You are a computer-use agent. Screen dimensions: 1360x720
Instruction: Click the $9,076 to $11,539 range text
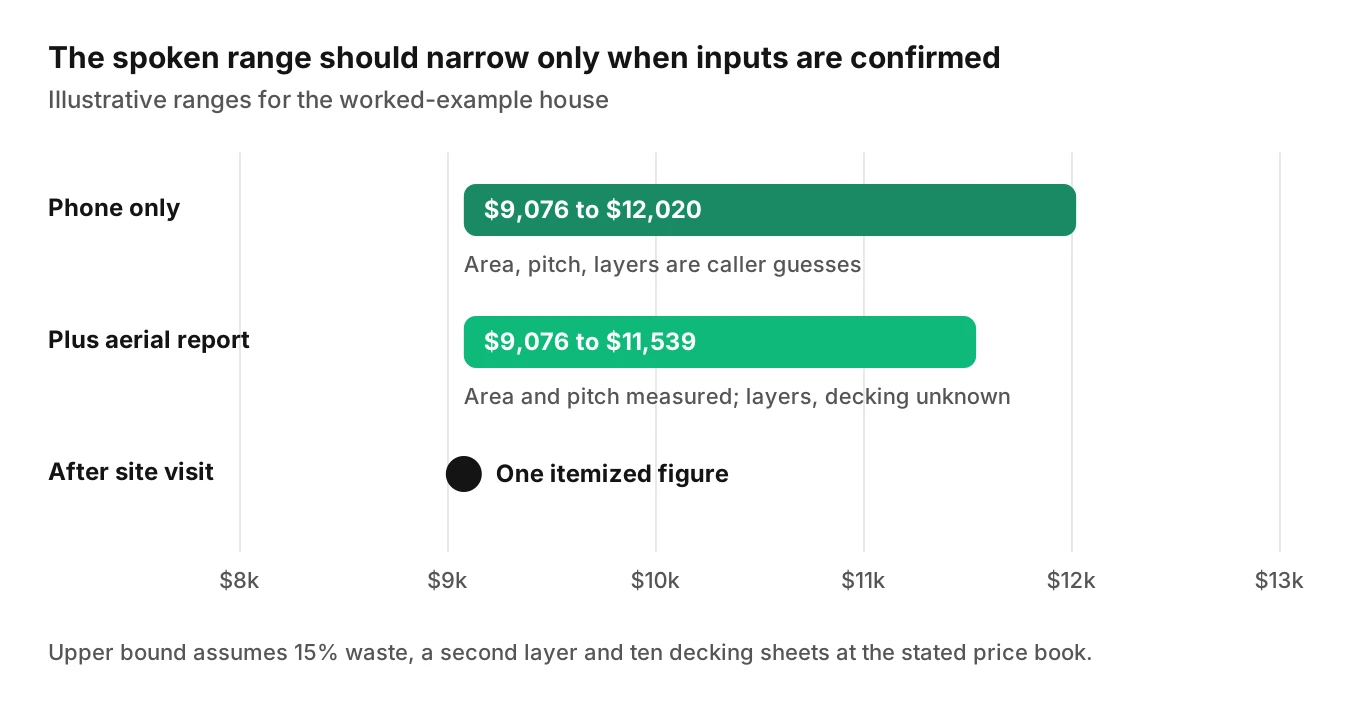click(590, 342)
